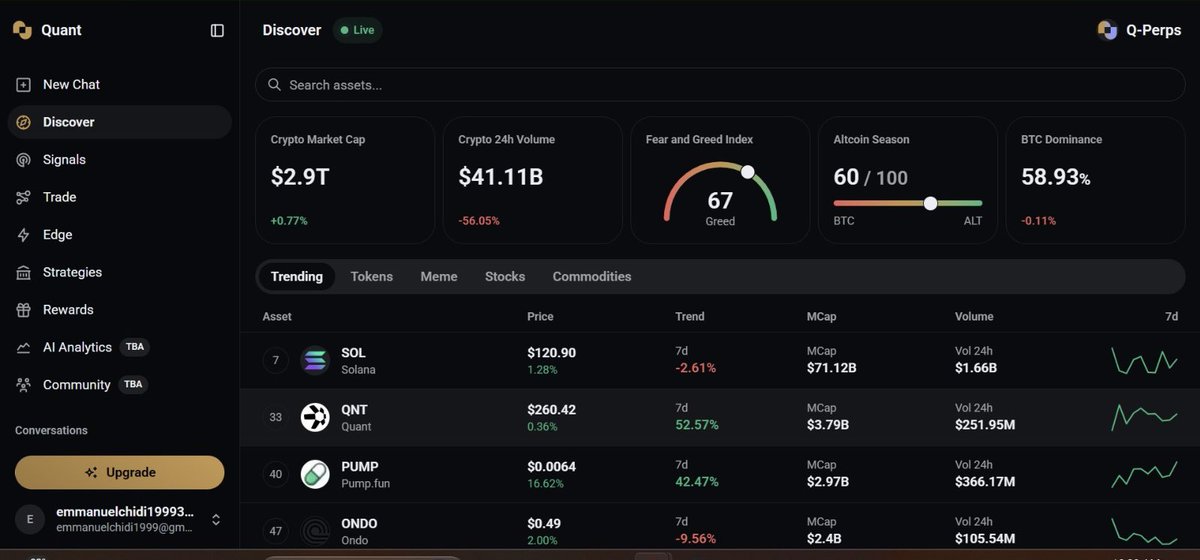1200x560 pixels.
Task: Click the Q-Perps button
Action: [x=1139, y=30]
